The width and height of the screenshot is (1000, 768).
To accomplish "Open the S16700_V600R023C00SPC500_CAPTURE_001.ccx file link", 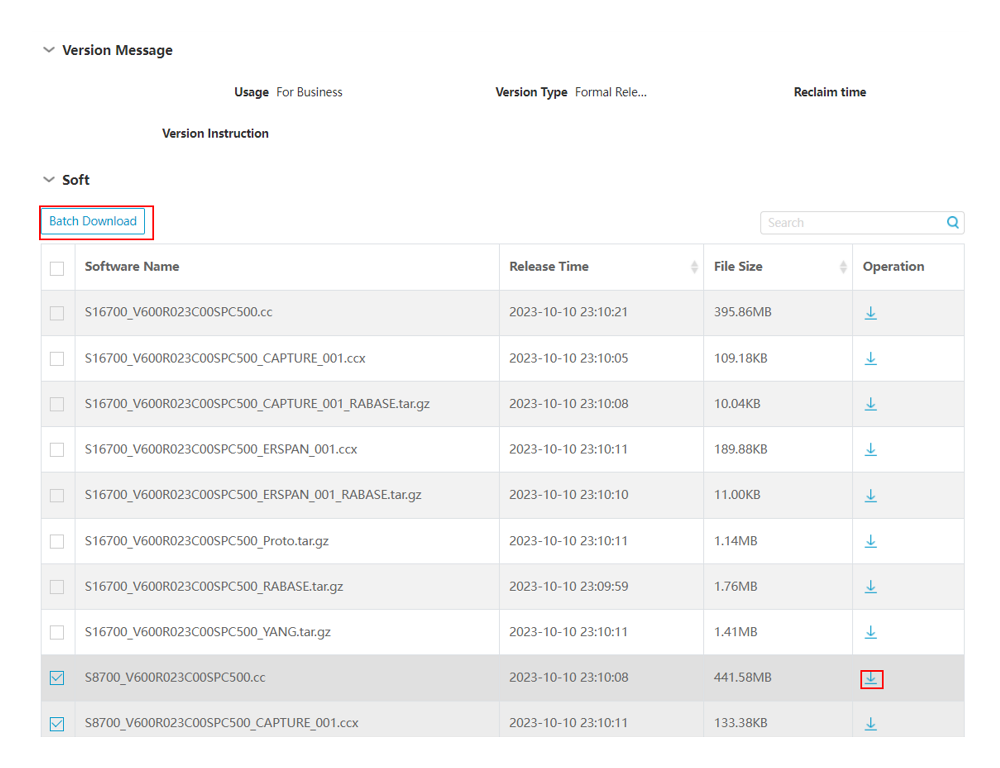I will [x=219, y=358].
